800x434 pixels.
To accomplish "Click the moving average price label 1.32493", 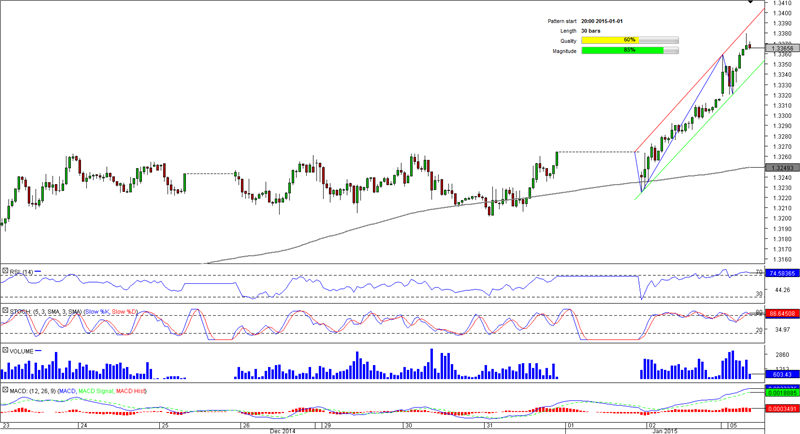I will (x=779, y=168).
